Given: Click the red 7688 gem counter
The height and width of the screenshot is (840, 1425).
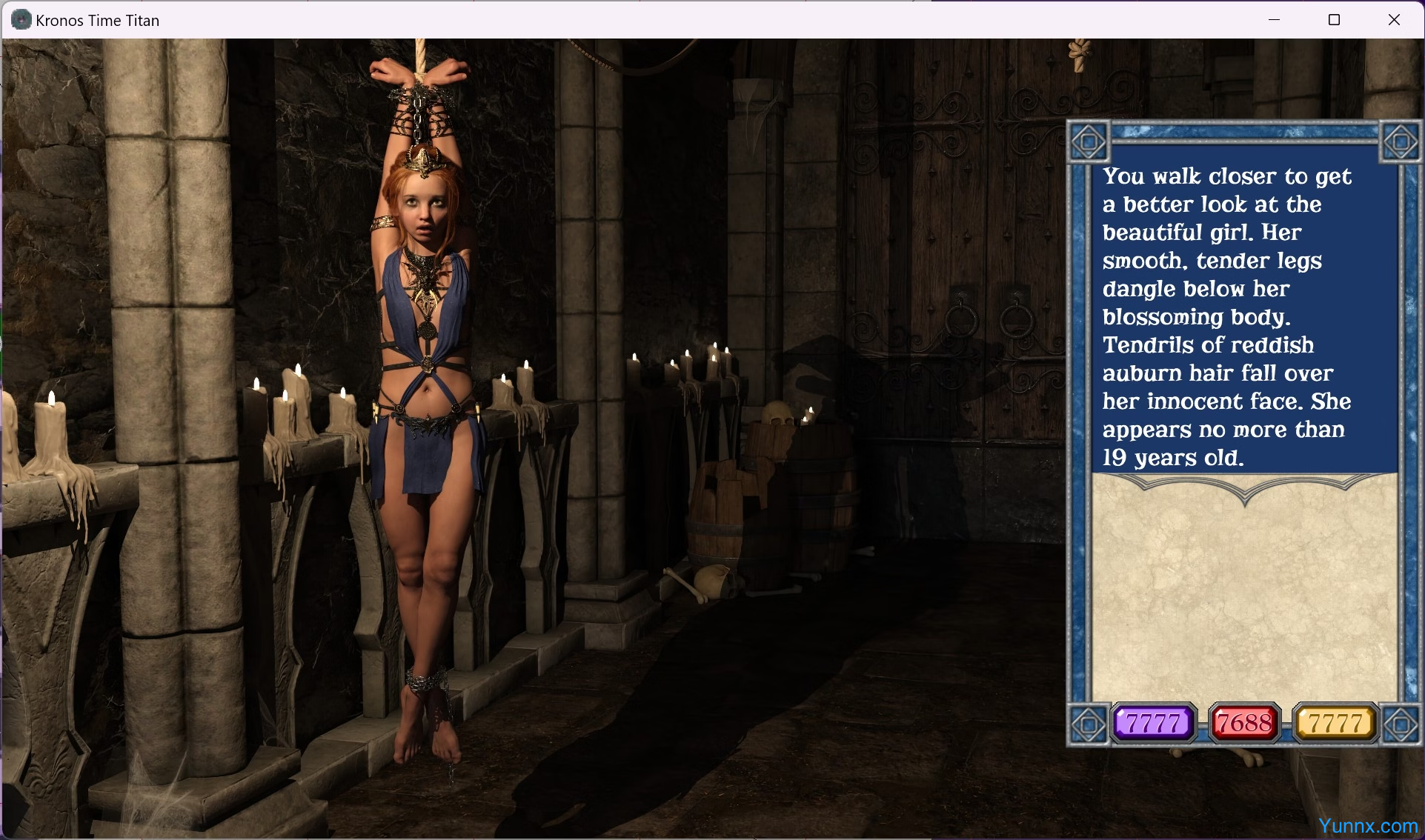Looking at the screenshot, I should coord(1244,723).
